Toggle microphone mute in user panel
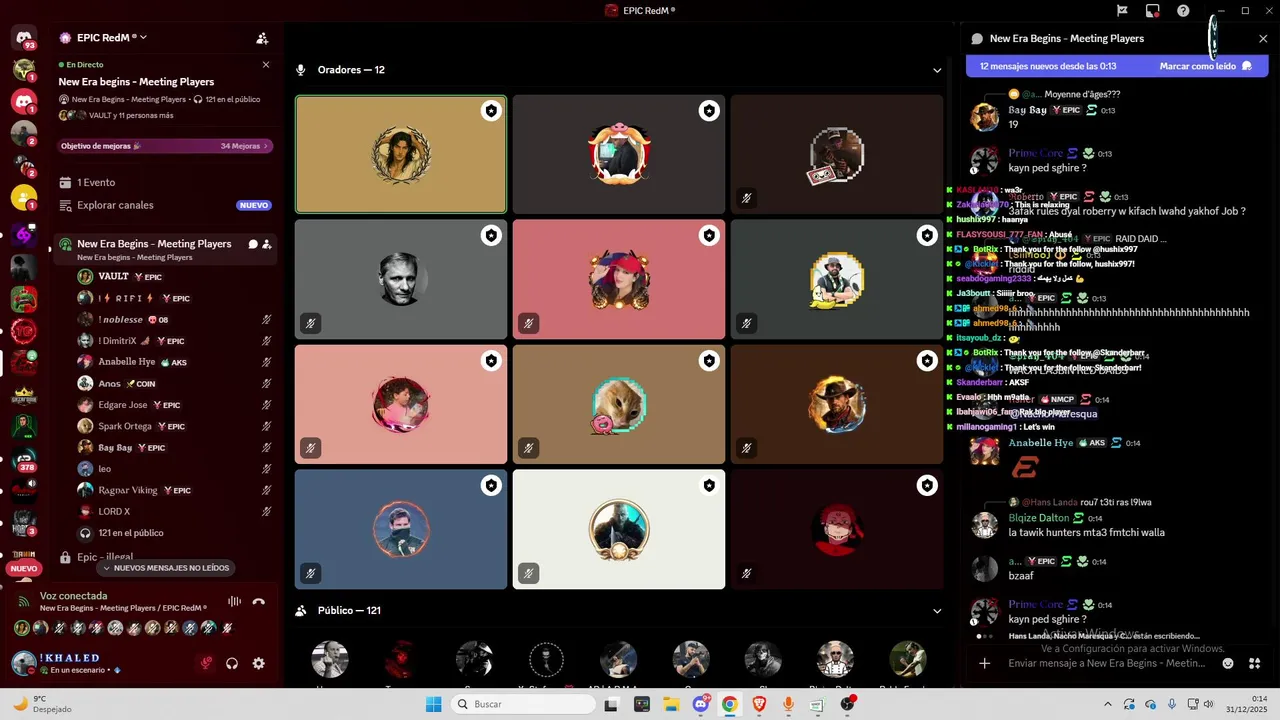The image size is (1280, 720). click(x=206, y=663)
